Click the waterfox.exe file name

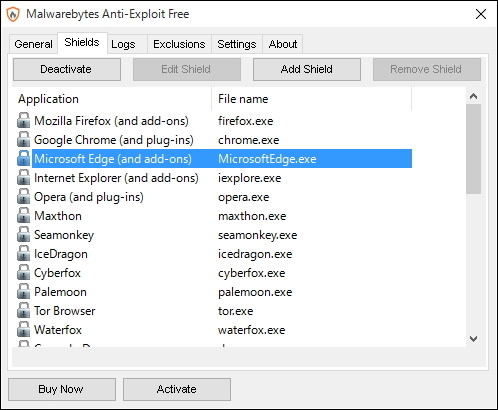[252, 330]
